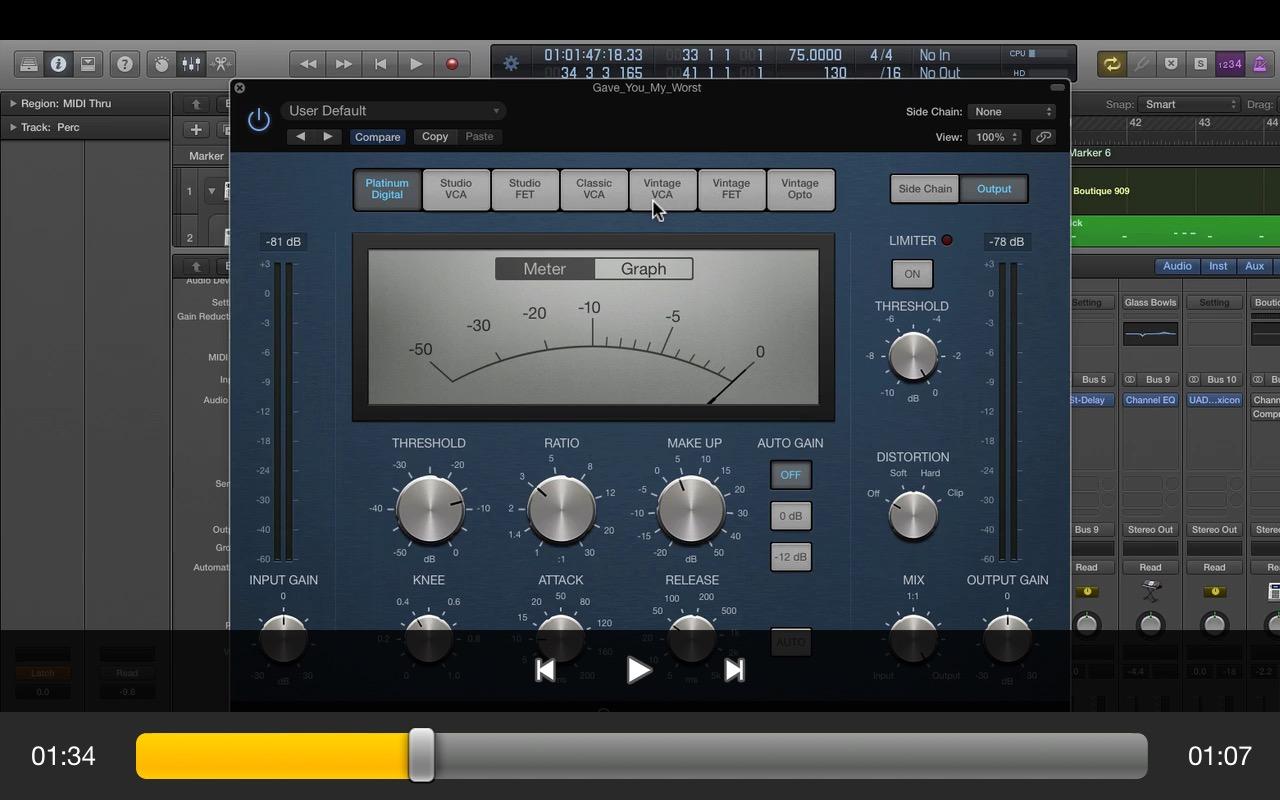
Task: Skip to next video with player button
Action: tap(734, 670)
